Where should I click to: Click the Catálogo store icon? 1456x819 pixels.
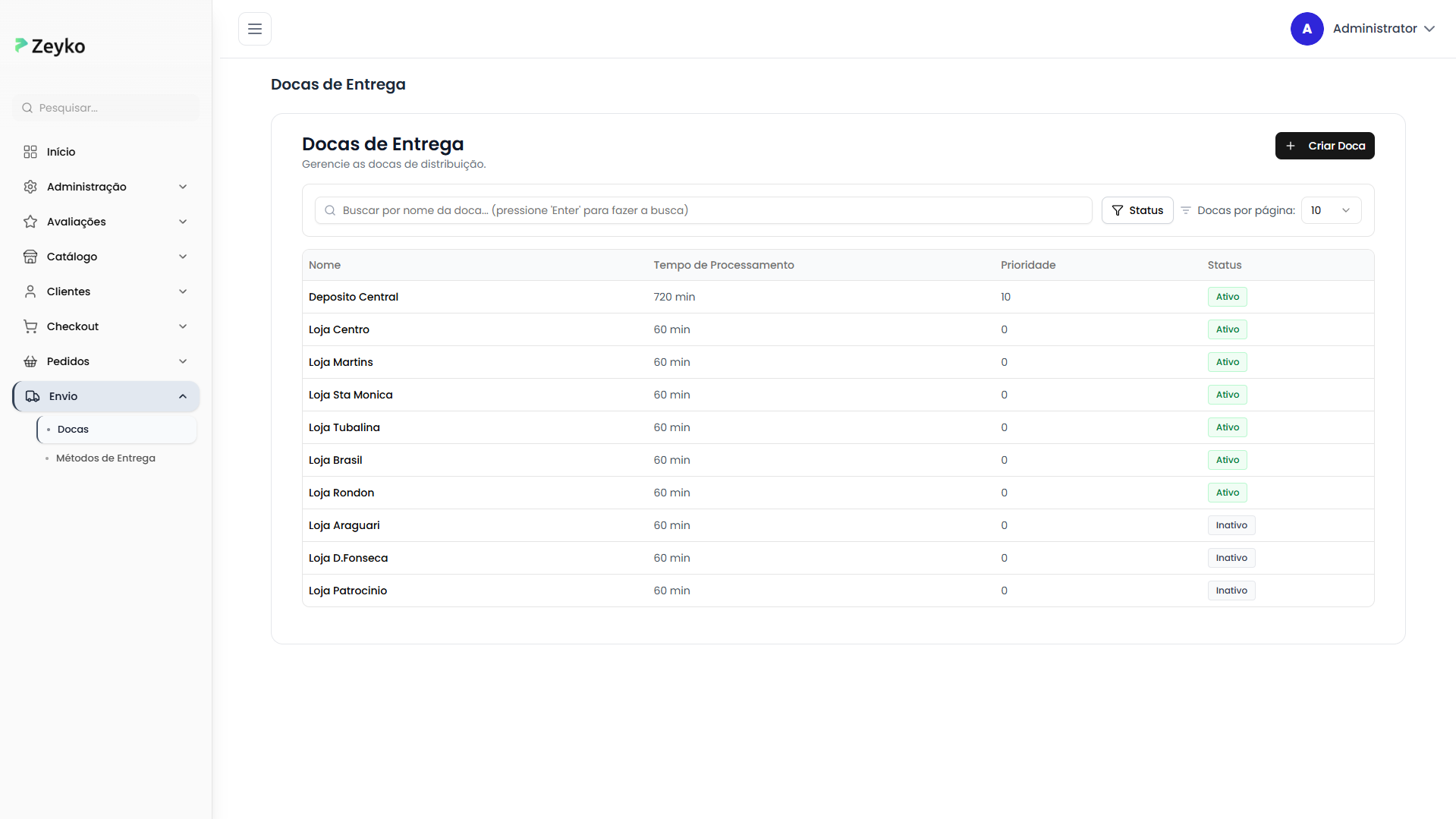[30, 257]
